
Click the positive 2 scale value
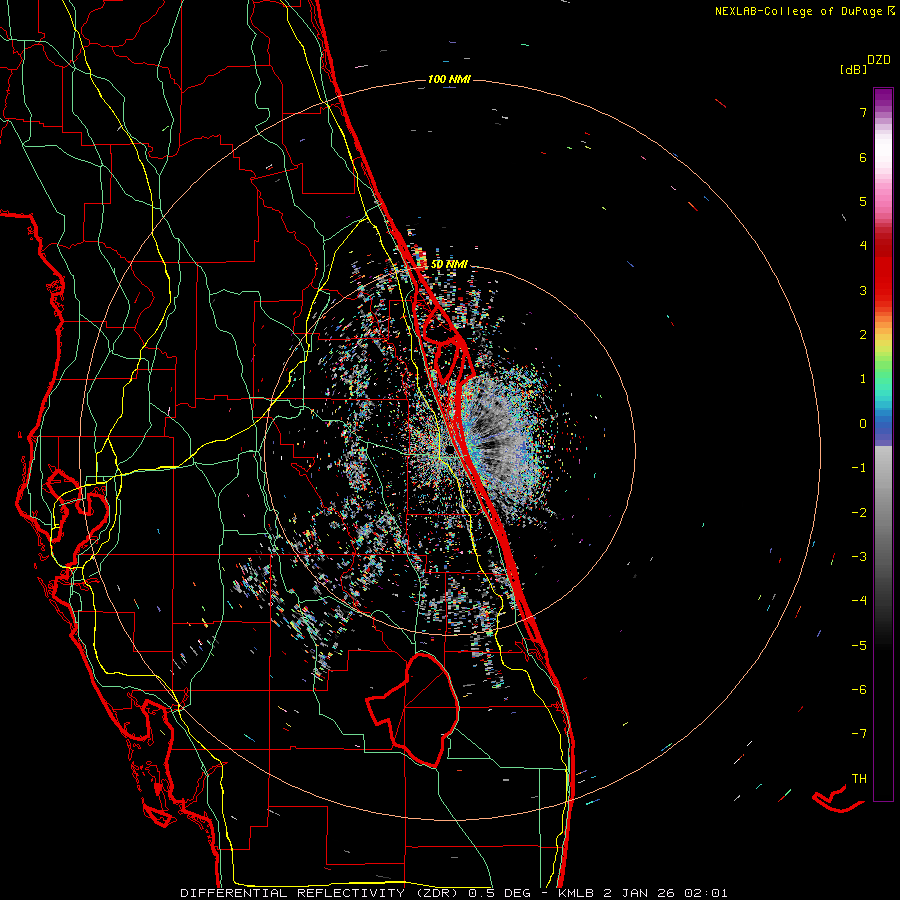(x=863, y=335)
